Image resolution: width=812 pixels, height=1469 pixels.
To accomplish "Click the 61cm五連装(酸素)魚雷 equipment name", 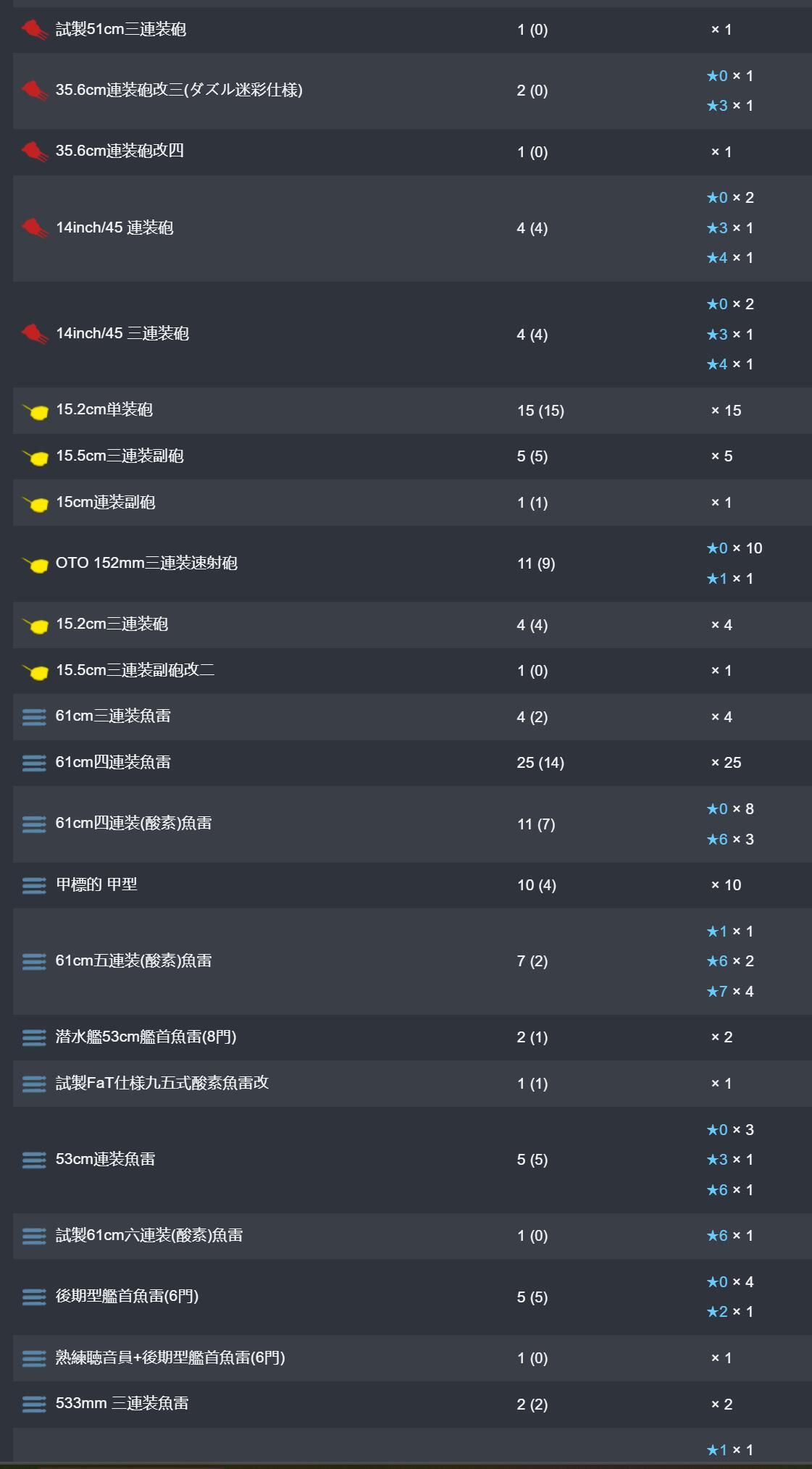I will 133,960.
